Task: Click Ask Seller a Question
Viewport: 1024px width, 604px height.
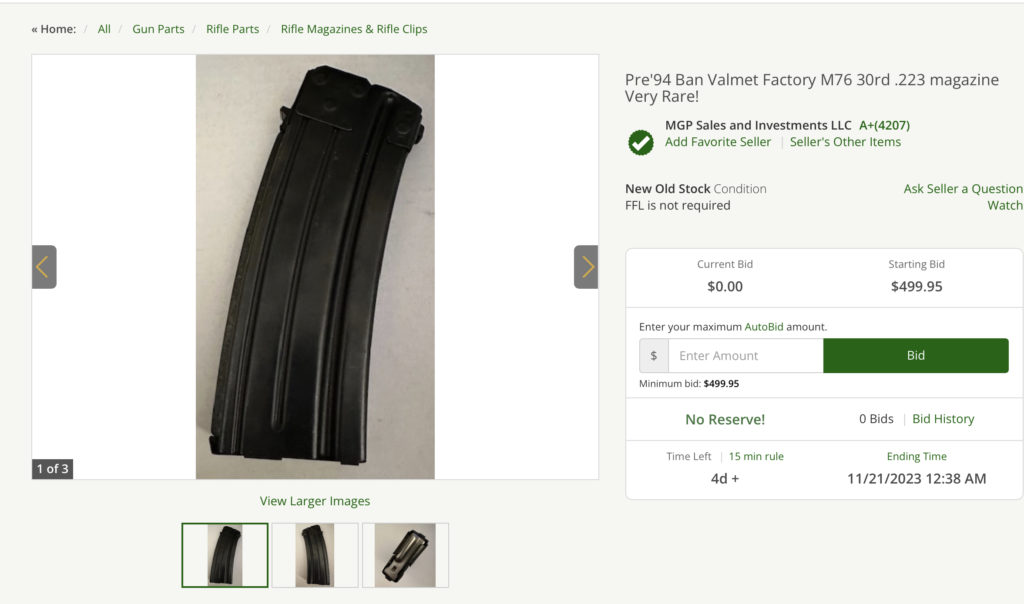Action: coord(963,189)
